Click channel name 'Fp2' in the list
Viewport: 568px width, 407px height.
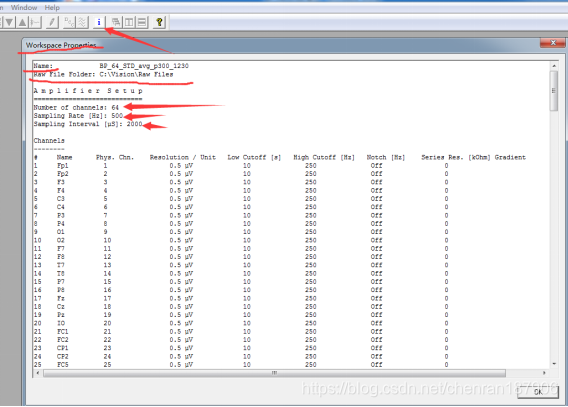pyautogui.click(x=62, y=174)
